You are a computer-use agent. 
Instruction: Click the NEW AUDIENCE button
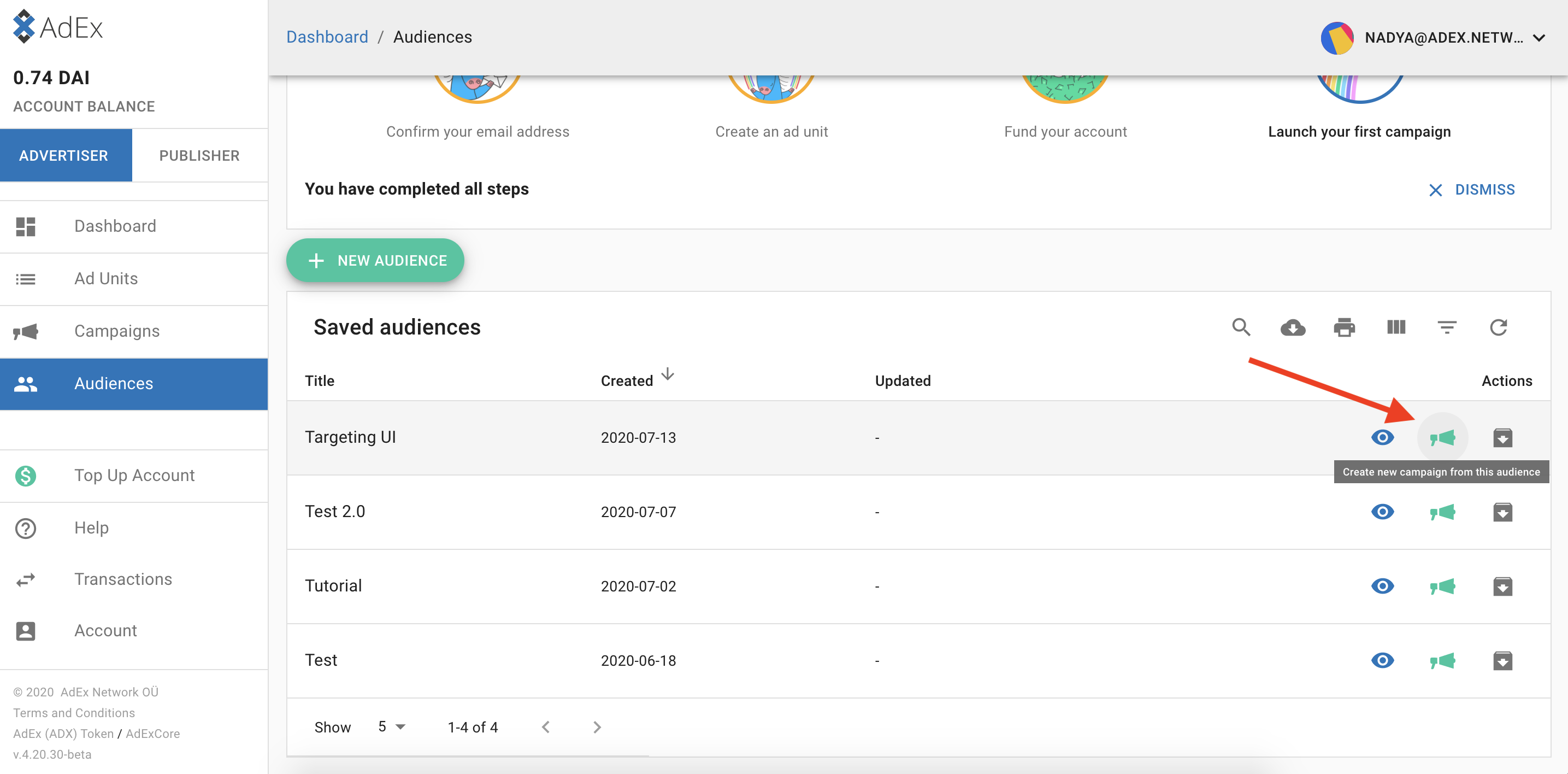375,260
